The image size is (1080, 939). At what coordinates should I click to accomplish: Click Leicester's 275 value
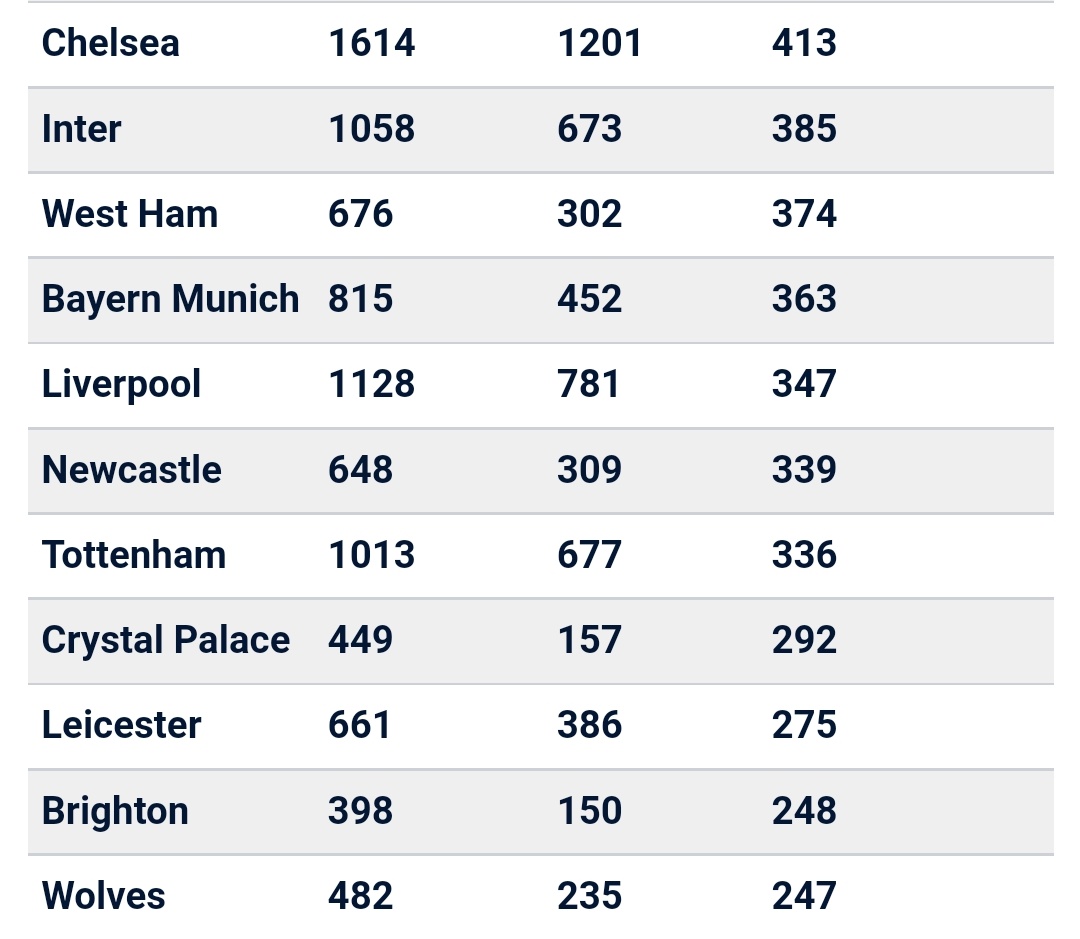point(804,725)
